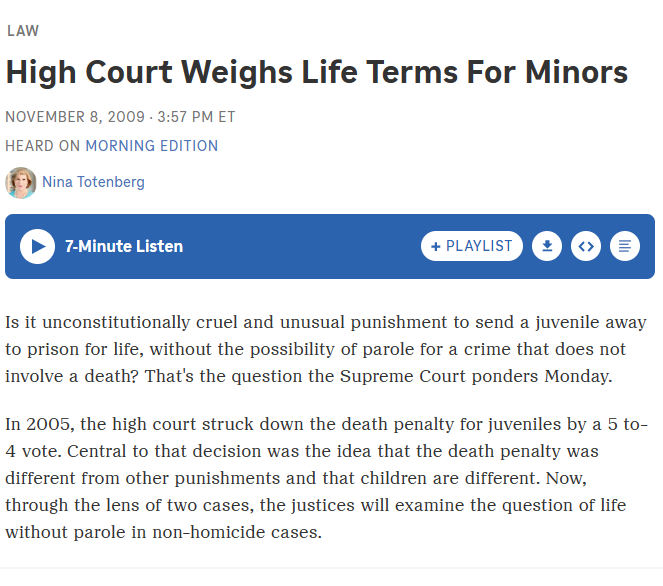
Task: Click the "HEARD ON" label text
Action: 43,146
